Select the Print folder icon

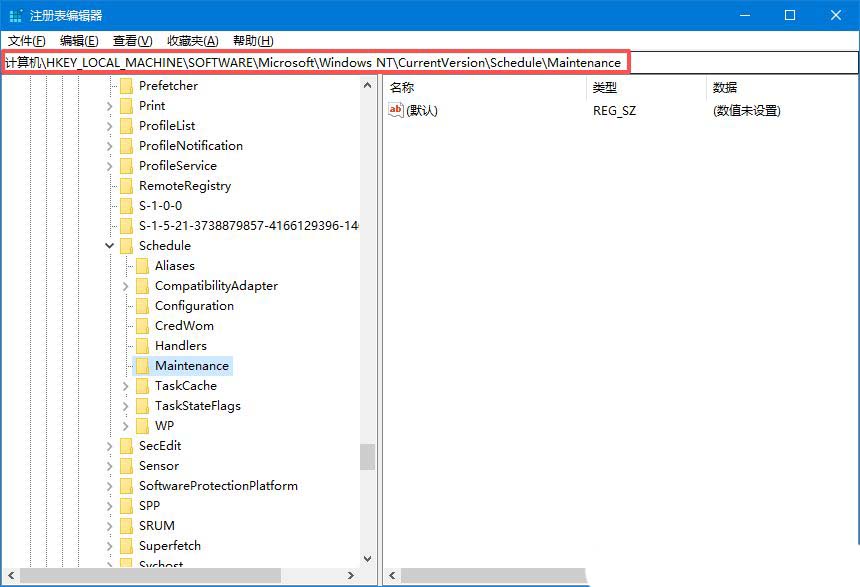[x=126, y=106]
